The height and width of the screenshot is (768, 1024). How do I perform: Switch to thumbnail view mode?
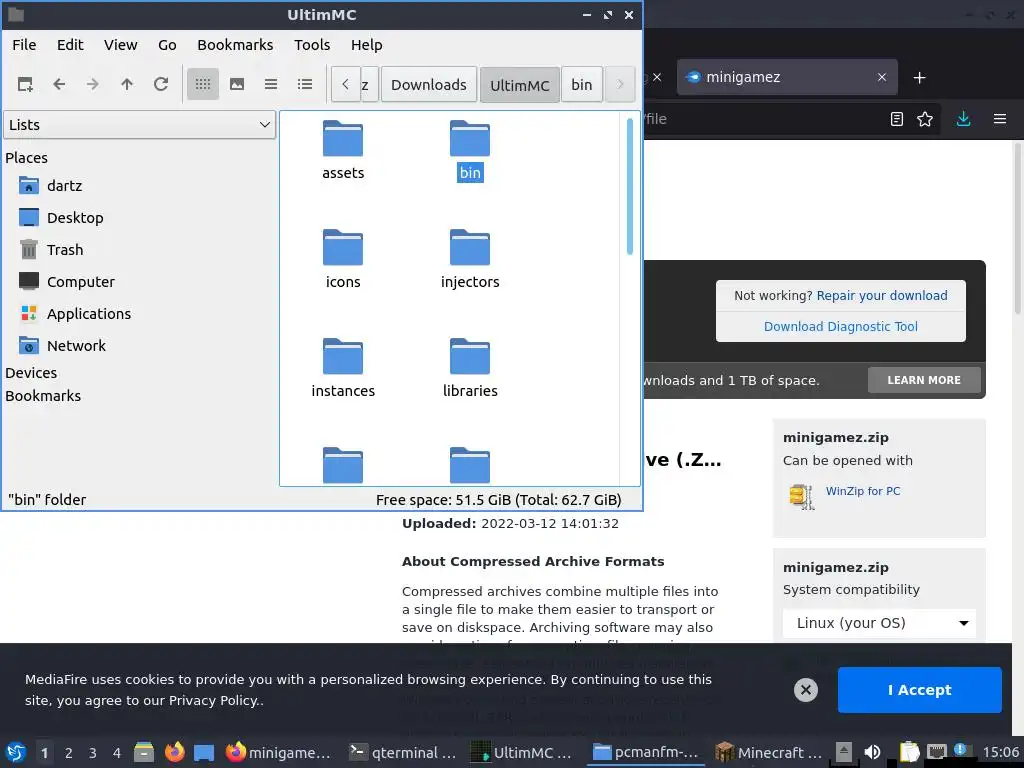(237, 84)
